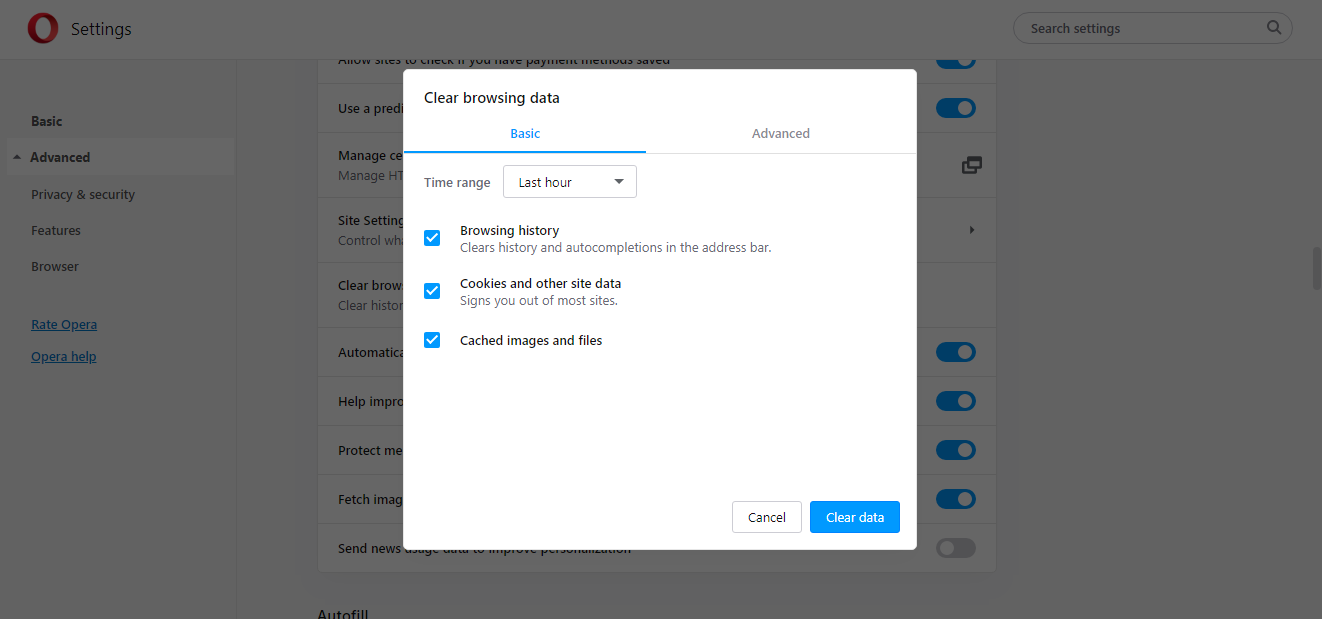The width and height of the screenshot is (1322, 619).
Task: Open the manage certificates external window icon
Action: (971, 165)
